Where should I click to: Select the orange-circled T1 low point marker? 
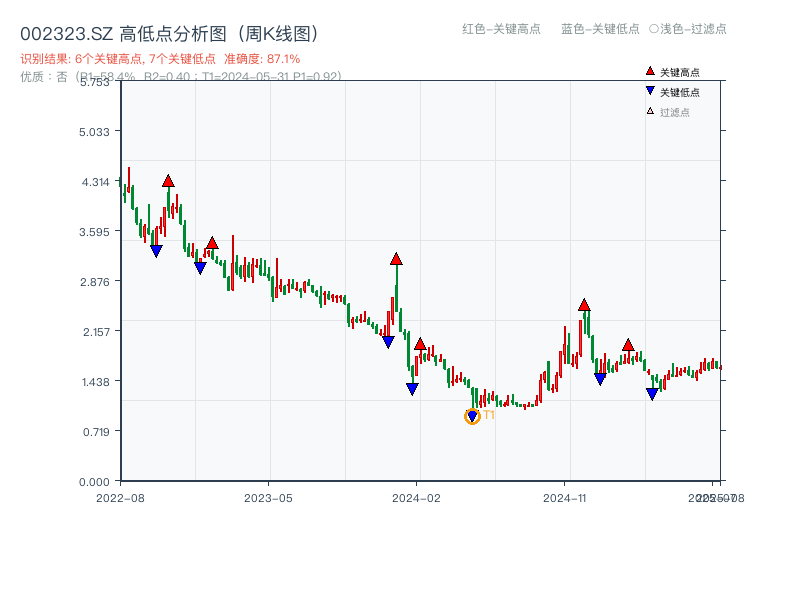pos(473,416)
